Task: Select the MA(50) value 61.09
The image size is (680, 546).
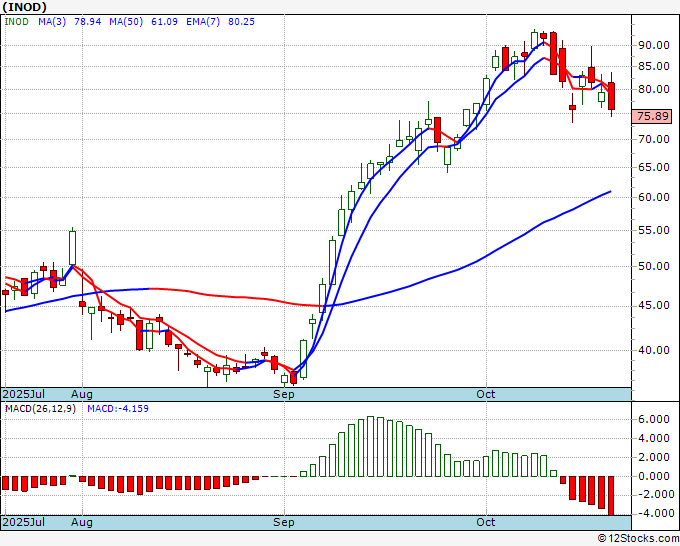Action: (x=164, y=22)
